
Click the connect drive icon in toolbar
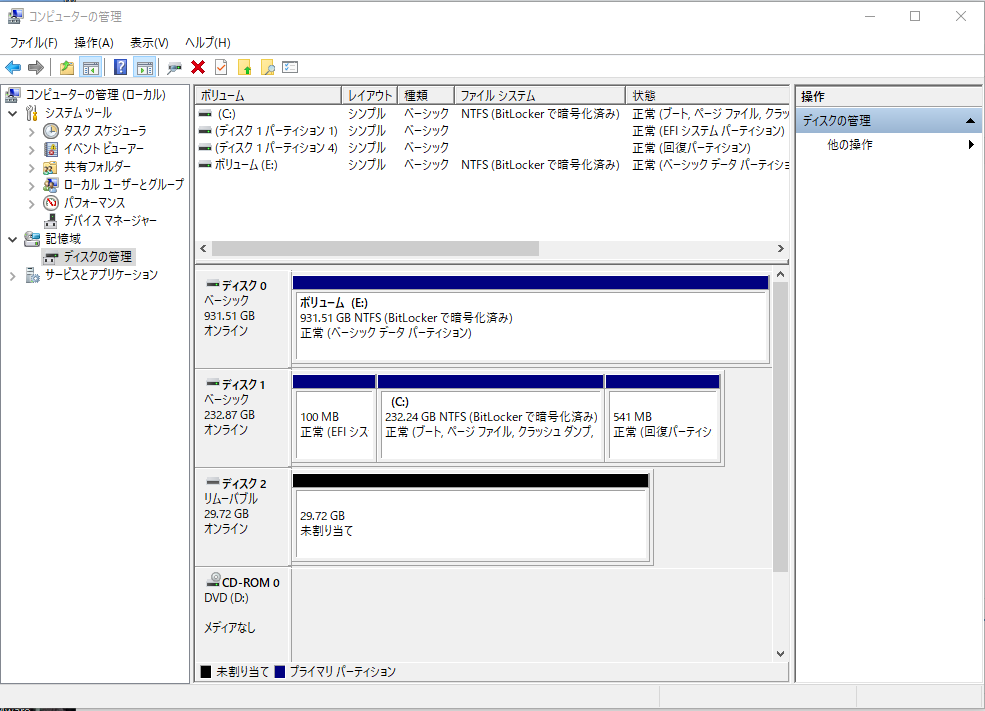click(175, 67)
